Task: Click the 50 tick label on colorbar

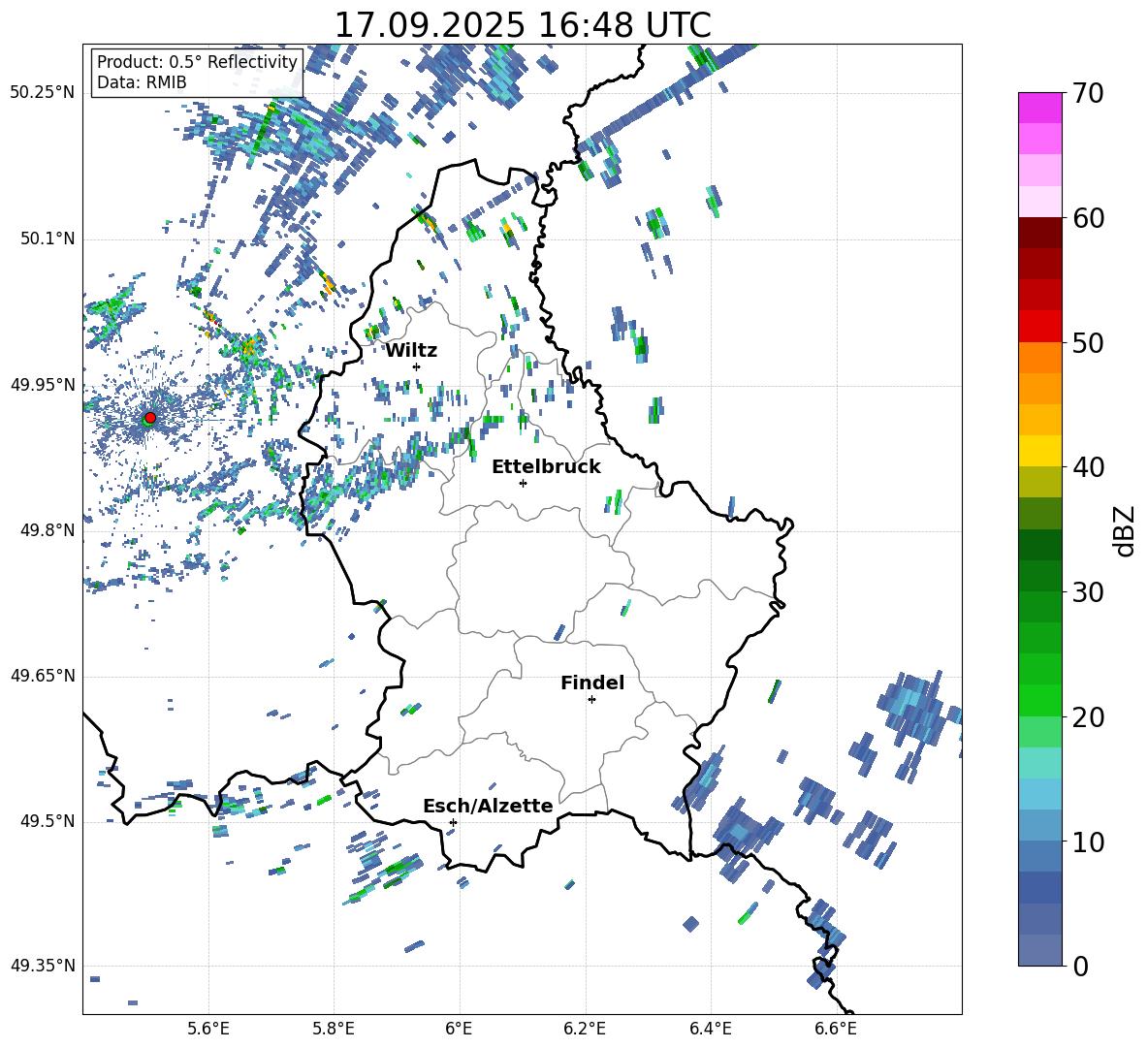Action: (x=1088, y=343)
